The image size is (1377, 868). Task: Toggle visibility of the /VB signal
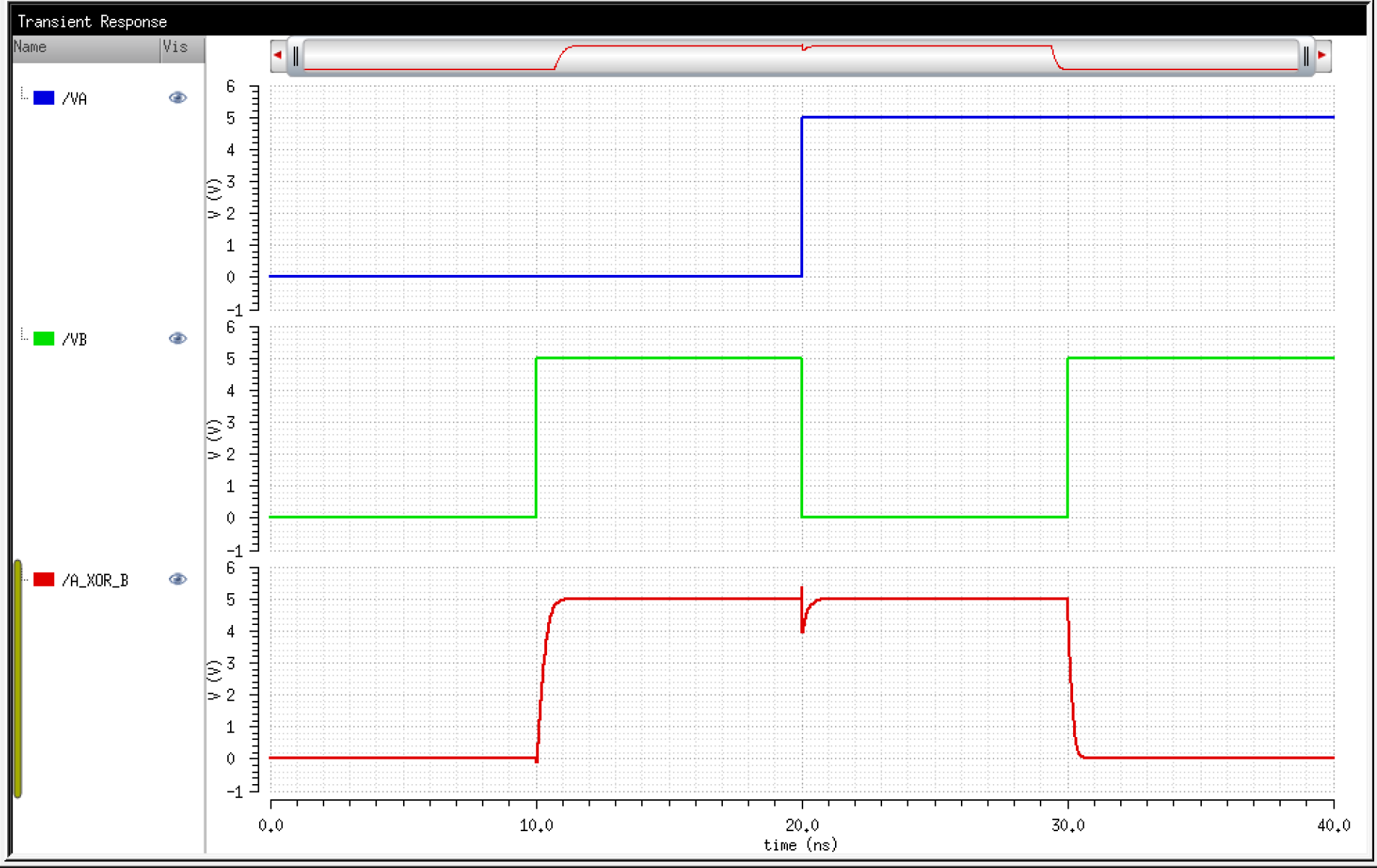[177, 339]
